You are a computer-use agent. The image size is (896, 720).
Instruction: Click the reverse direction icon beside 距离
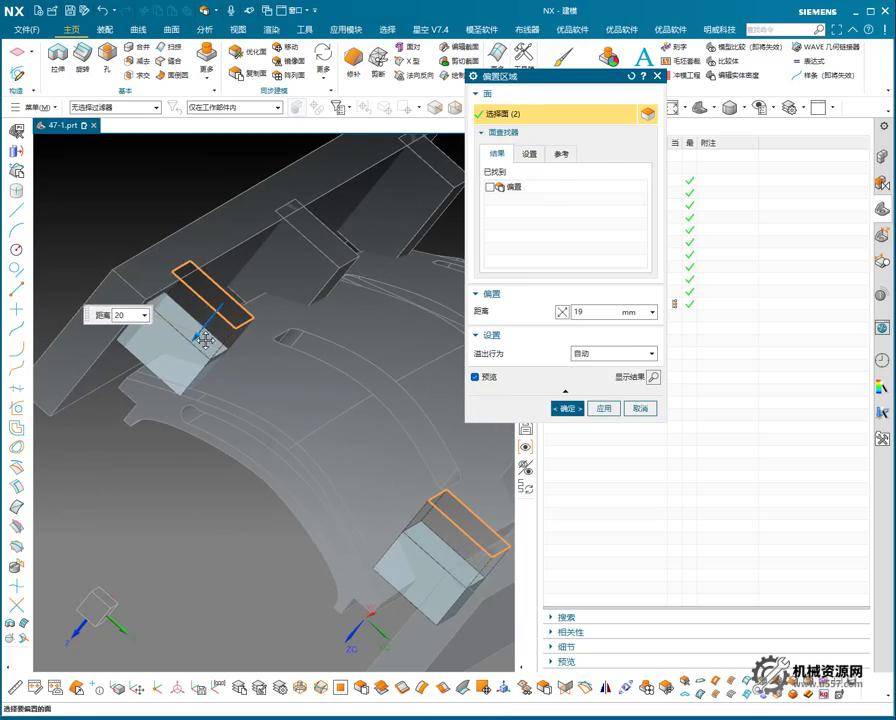click(561, 312)
